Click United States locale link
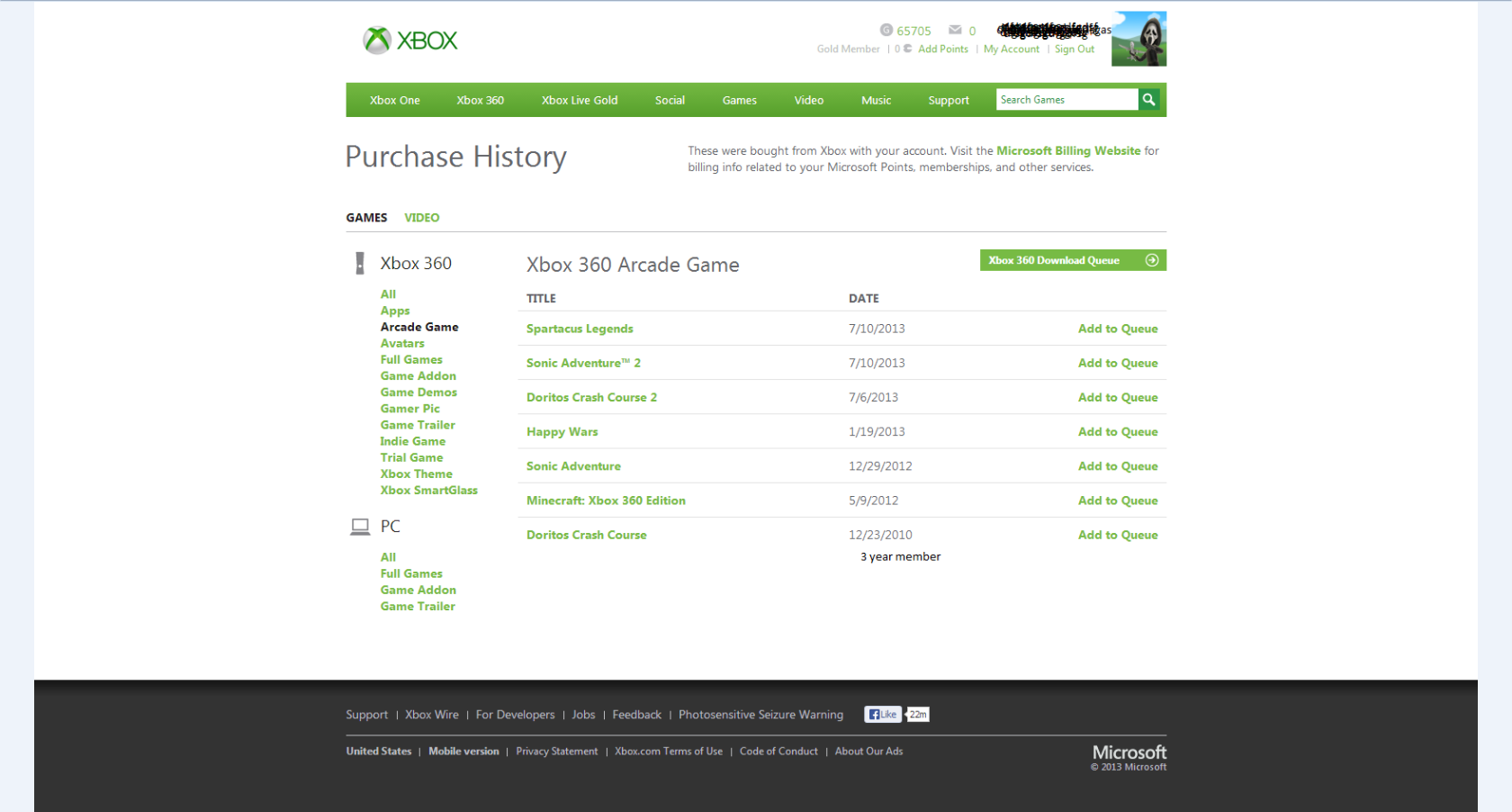 tap(379, 752)
